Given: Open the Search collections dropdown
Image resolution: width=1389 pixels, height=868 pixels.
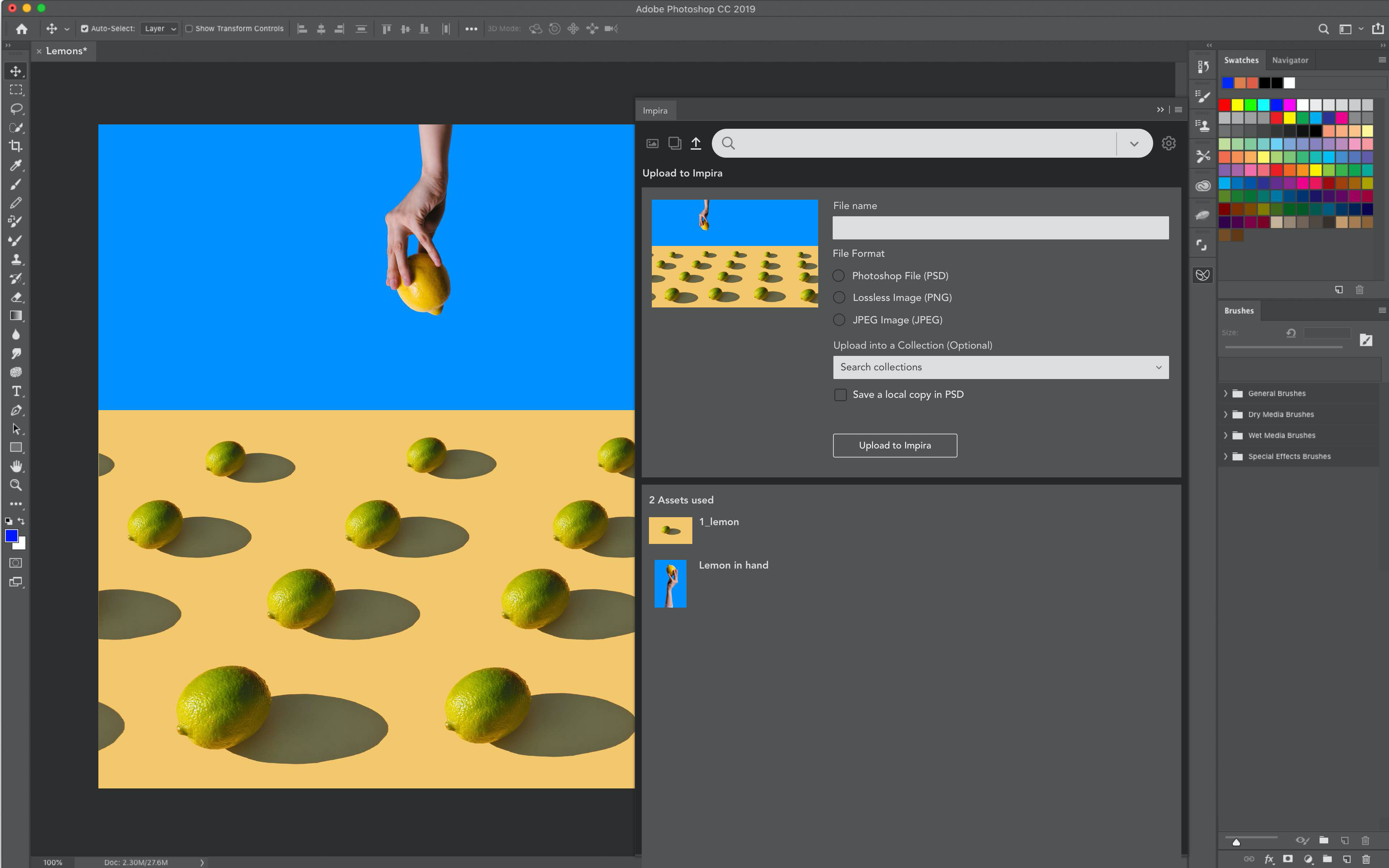Looking at the screenshot, I should (x=1001, y=367).
